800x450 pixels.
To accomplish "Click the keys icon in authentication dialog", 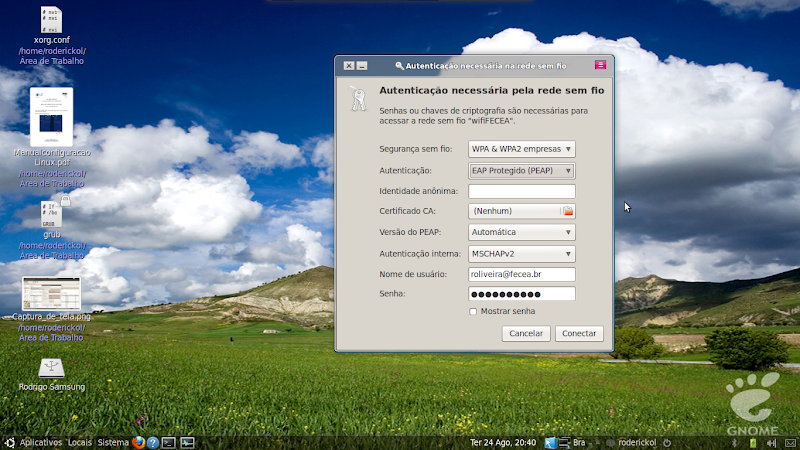I will pos(358,98).
